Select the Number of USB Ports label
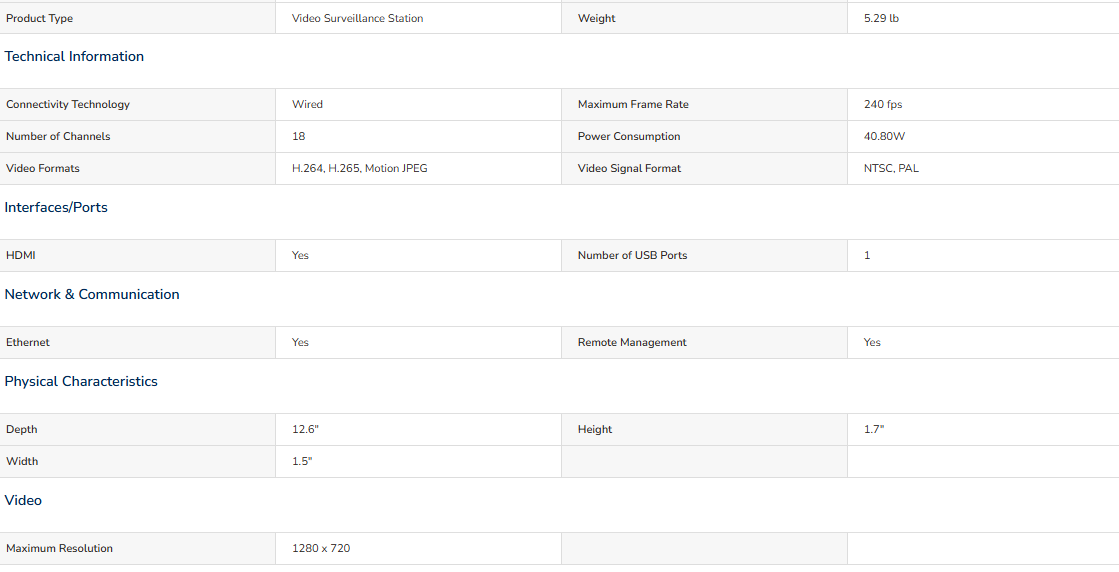This screenshot has width=1119, height=572. (632, 255)
